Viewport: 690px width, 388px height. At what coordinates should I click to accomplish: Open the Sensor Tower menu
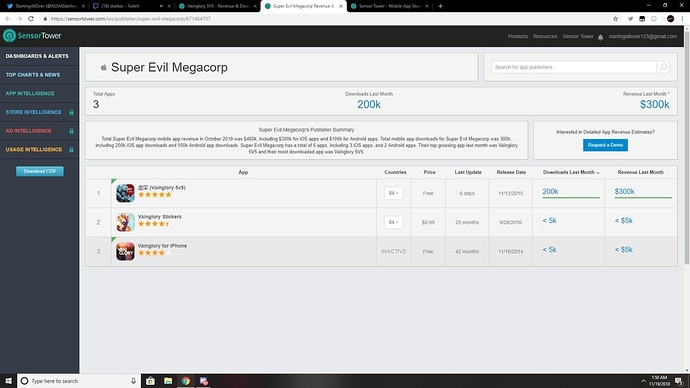(x=578, y=36)
